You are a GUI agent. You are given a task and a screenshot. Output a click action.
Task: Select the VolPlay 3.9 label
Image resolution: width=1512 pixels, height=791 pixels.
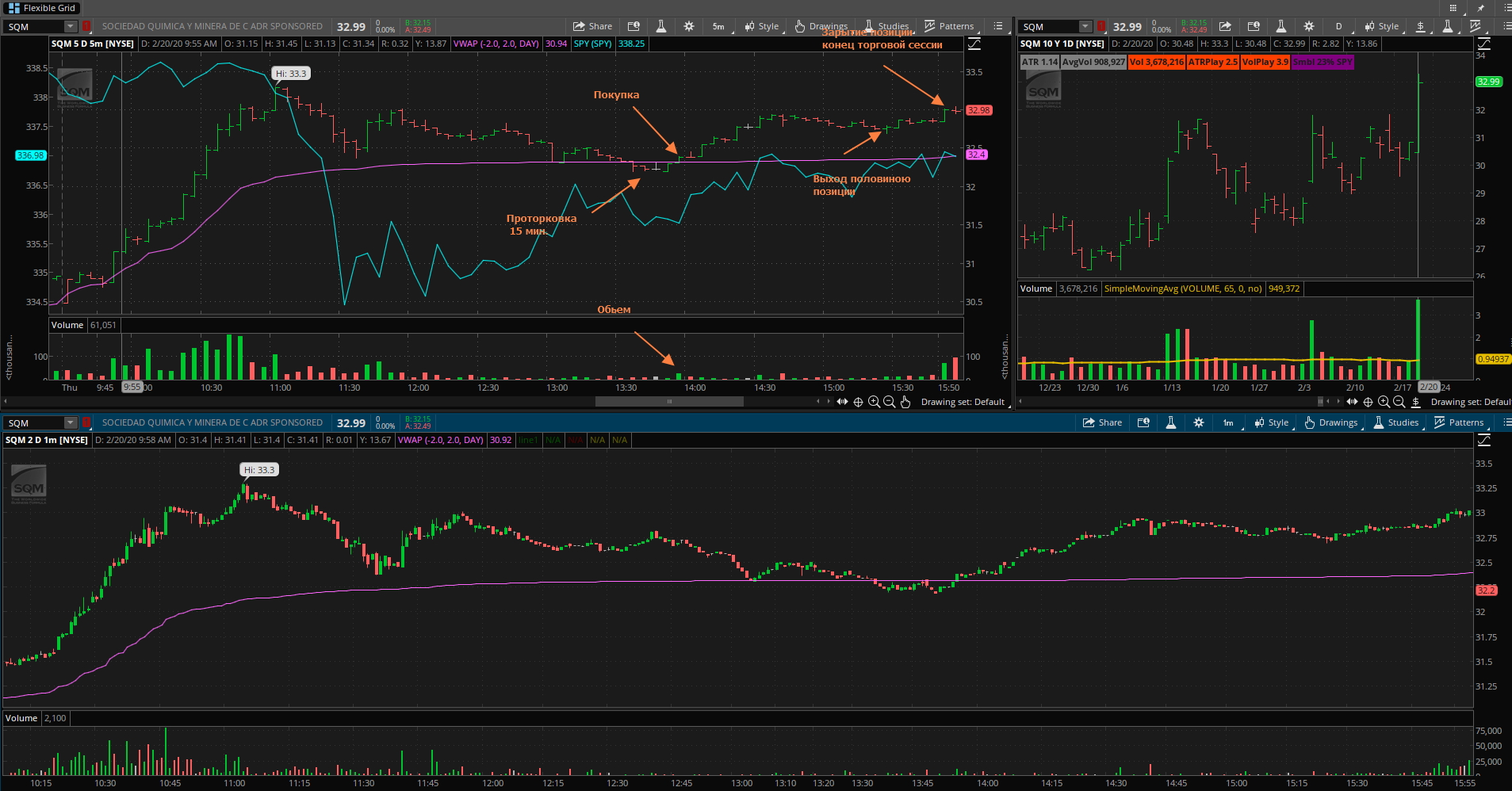tap(1265, 62)
